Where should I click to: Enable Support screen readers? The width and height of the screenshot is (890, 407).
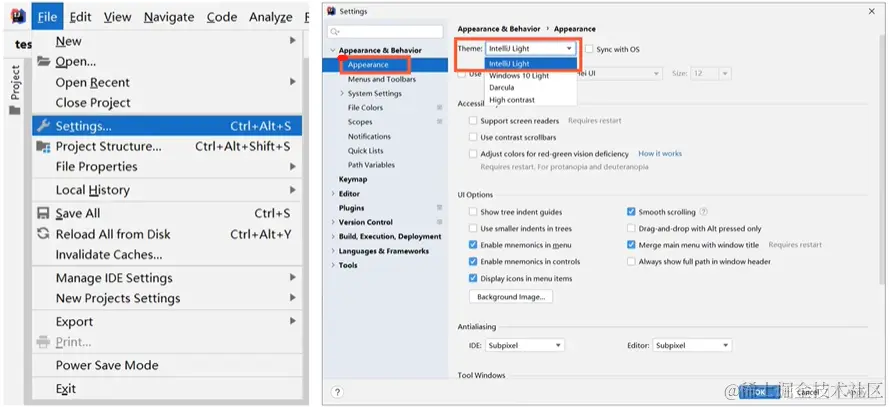click(473, 121)
